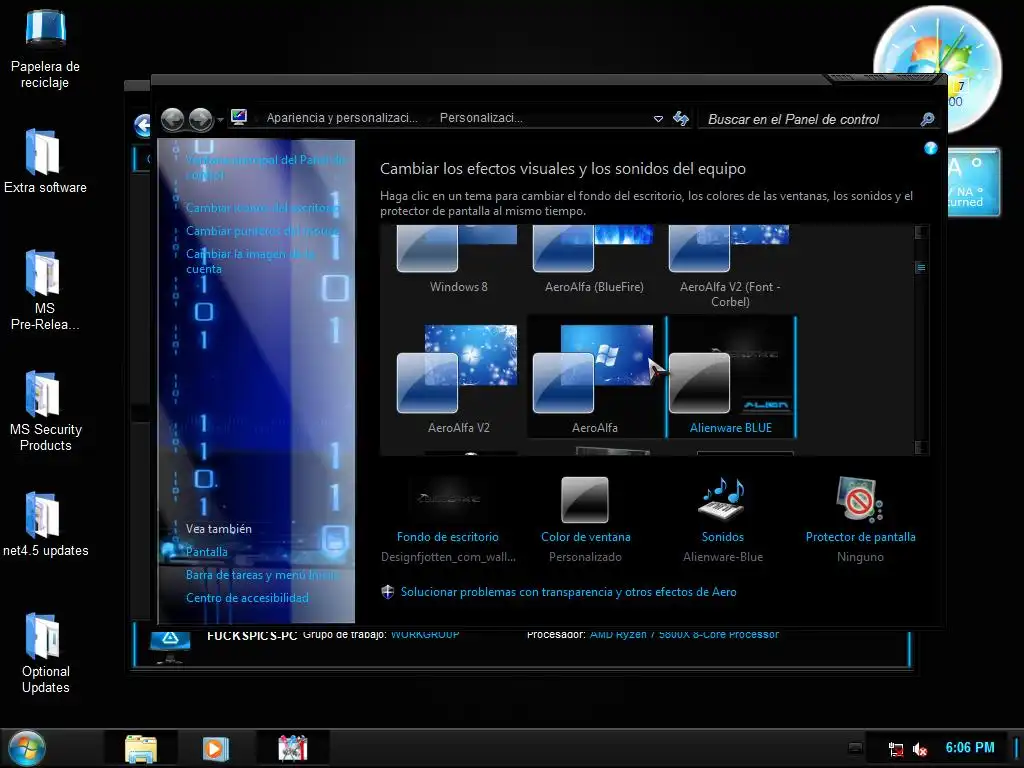Open the Extra software folder icon
Viewport: 1024px width, 768px height.
[45, 161]
